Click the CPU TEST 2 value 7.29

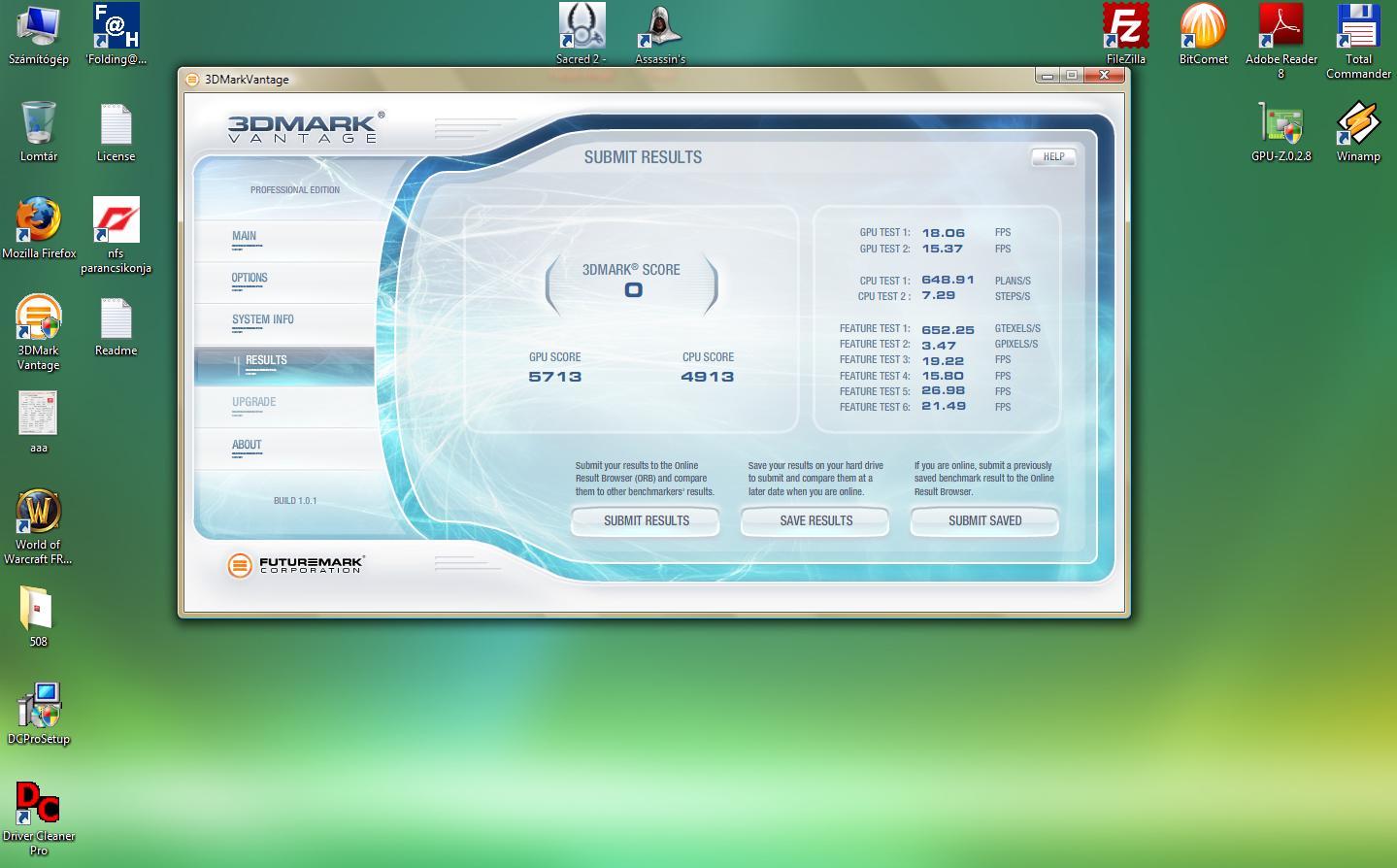939,295
